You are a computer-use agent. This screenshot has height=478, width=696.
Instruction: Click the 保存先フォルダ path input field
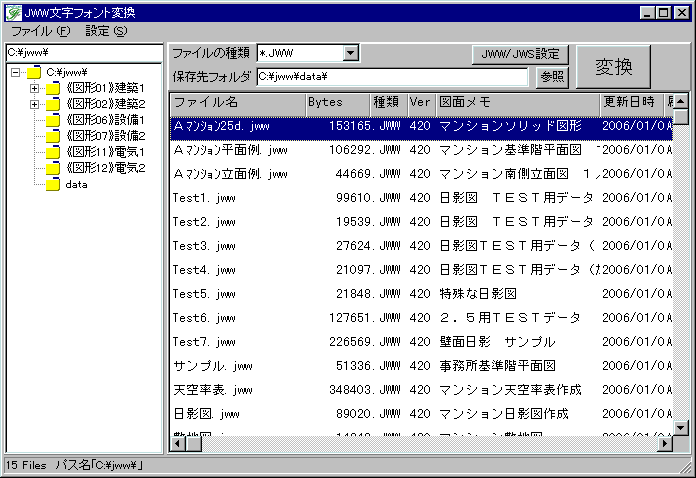[391, 76]
